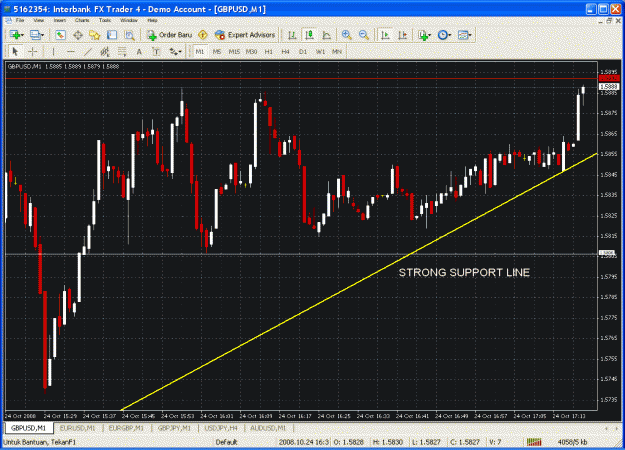Click the yellow diamond MetaEditor icon
Screen dimensions: 625x450
[202, 35]
